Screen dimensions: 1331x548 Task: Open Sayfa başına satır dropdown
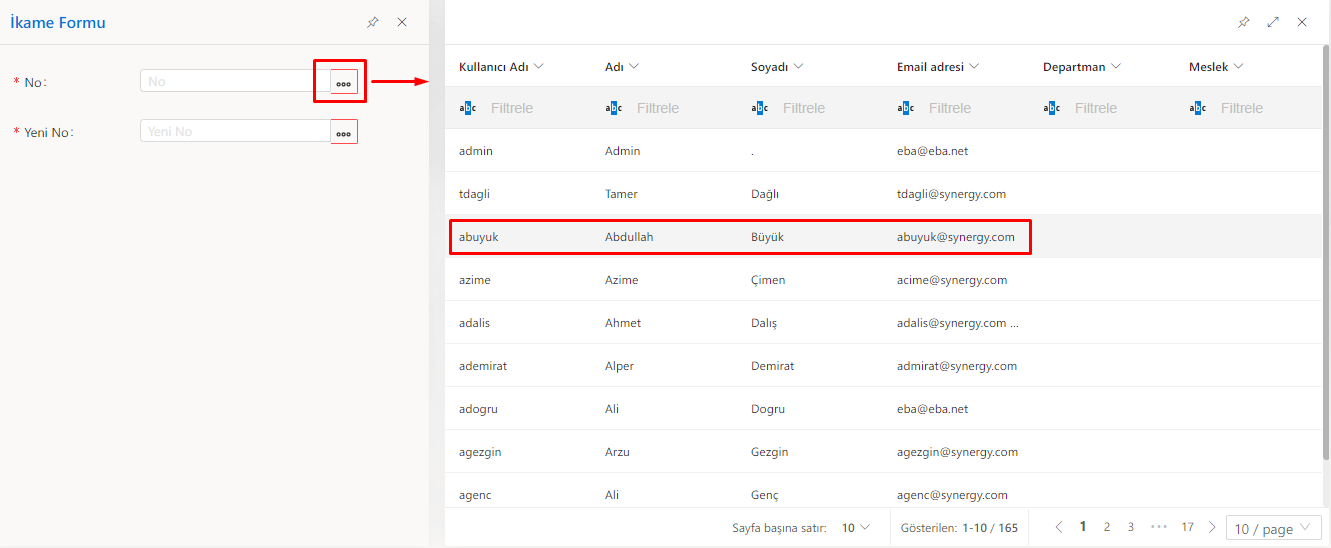[855, 527]
